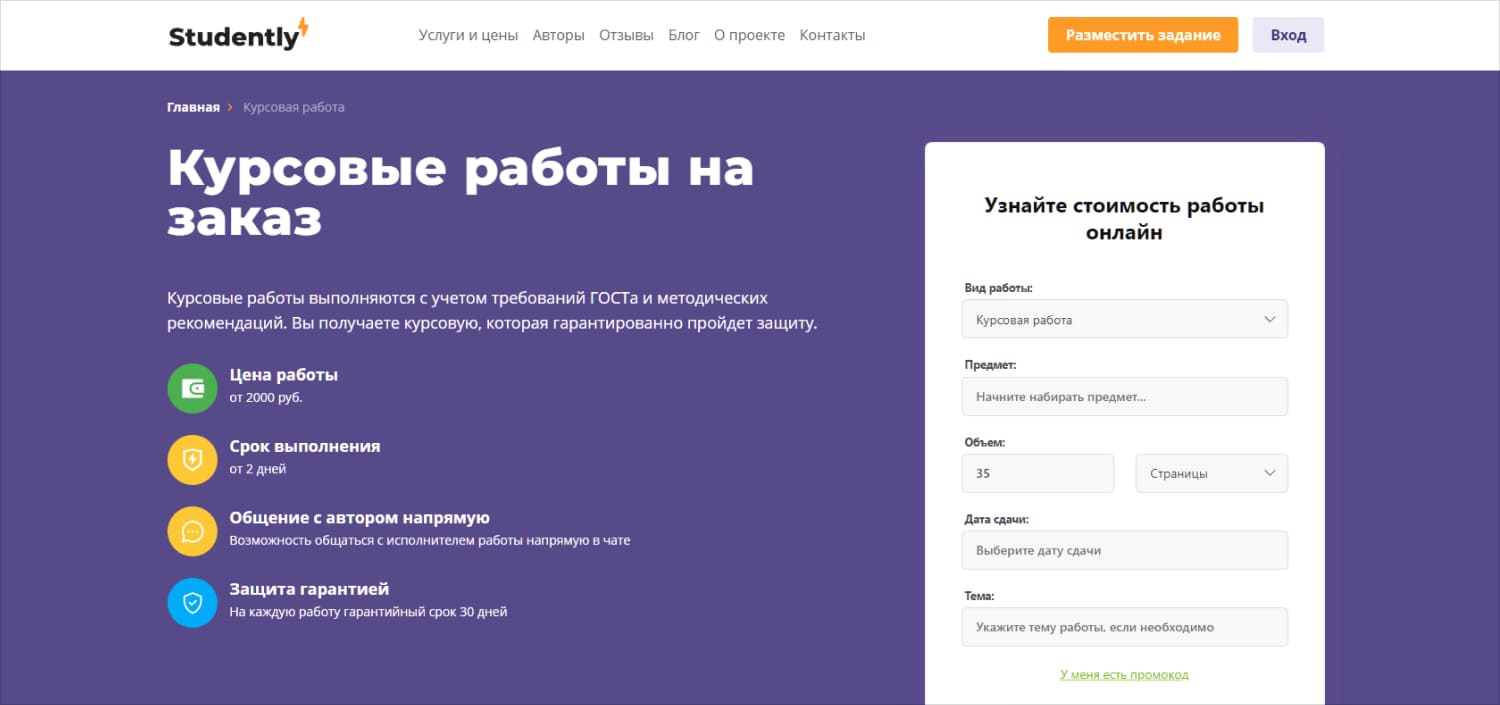Open Услуги и цены menu item
Image resolution: width=1500 pixels, height=705 pixels.
468,35
